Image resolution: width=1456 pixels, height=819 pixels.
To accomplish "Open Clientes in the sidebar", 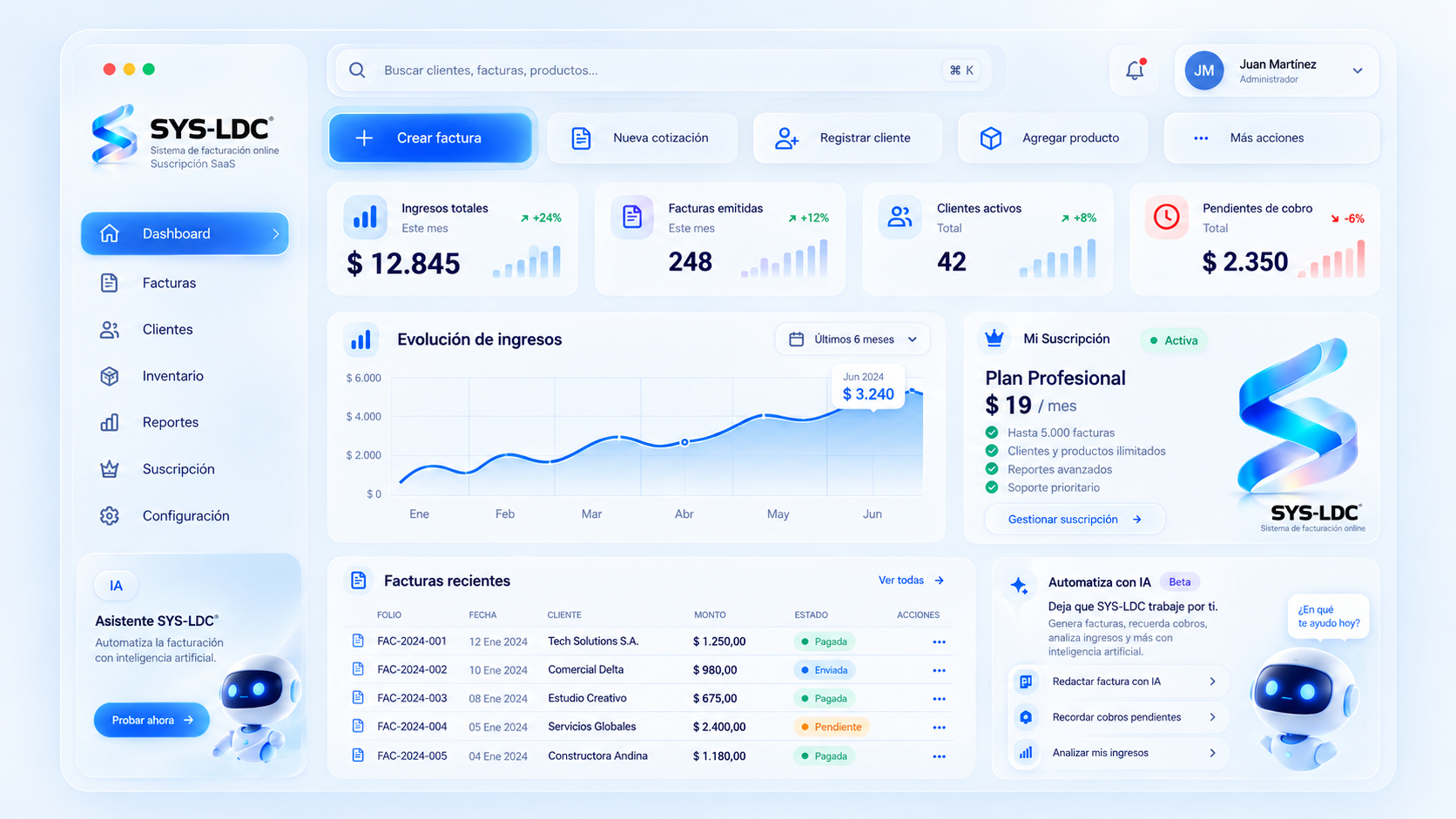I will pos(185,330).
